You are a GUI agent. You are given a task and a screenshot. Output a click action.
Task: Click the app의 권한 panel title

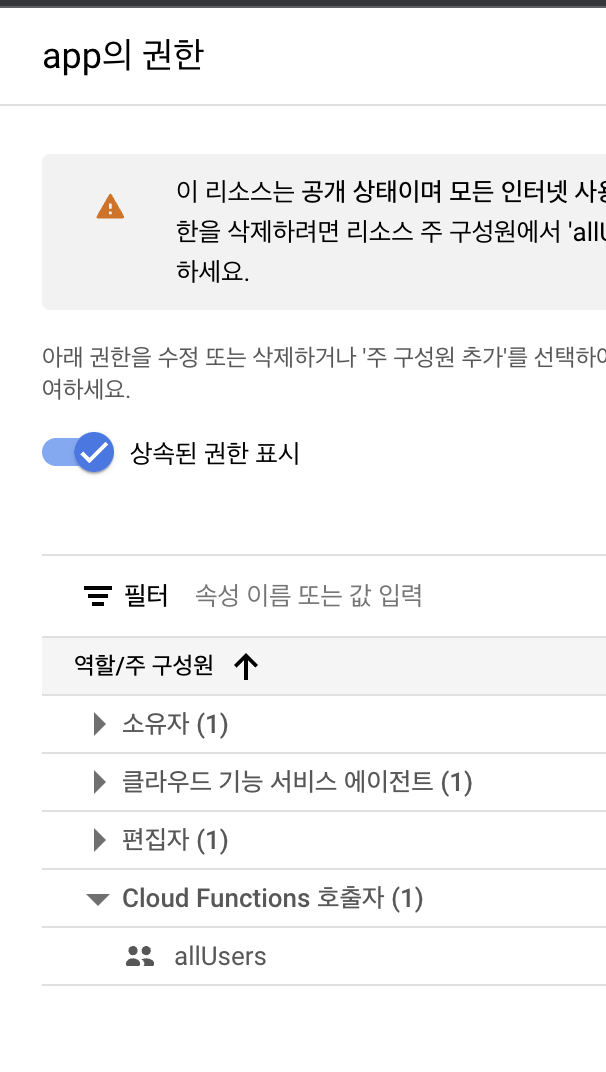123,56
